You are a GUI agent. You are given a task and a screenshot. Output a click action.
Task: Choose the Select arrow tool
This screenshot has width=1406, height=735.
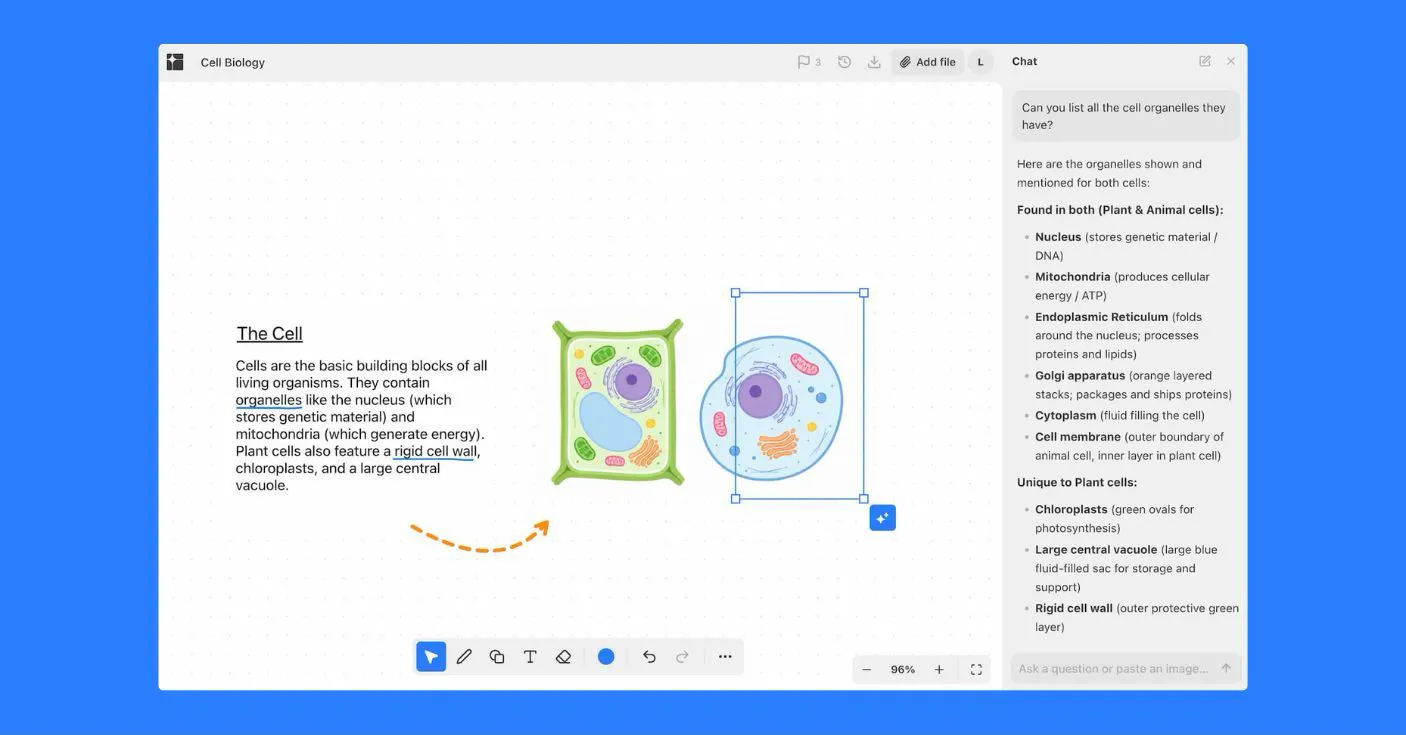pos(431,657)
